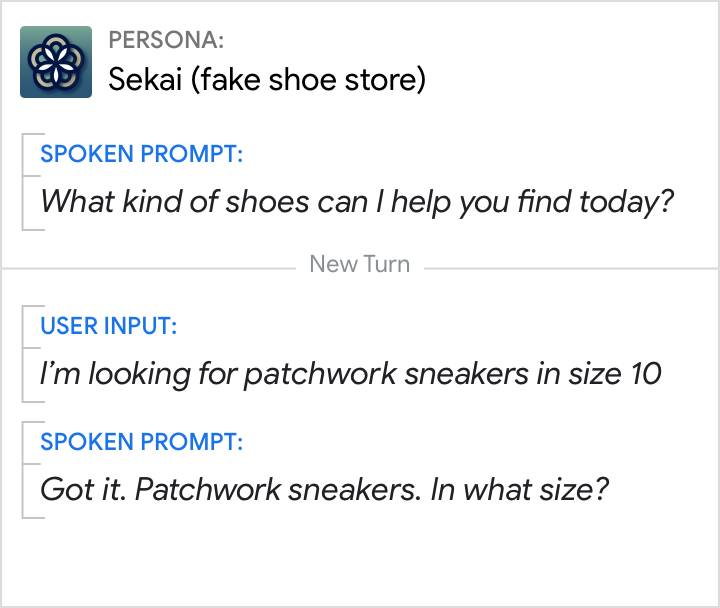Click 'Got it.' in the reply
The width and height of the screenshot is (720, 608).
pos(82,489)
